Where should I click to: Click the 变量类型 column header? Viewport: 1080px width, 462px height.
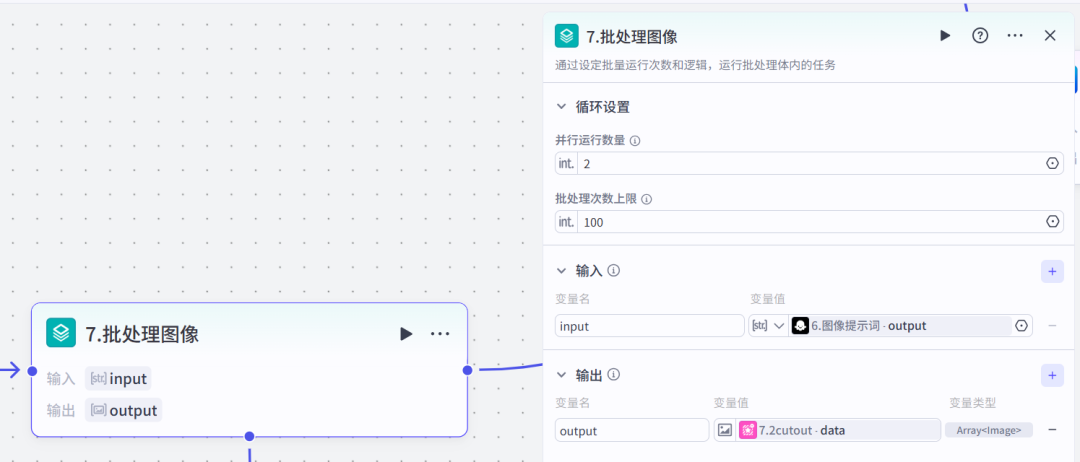(972, 403)
